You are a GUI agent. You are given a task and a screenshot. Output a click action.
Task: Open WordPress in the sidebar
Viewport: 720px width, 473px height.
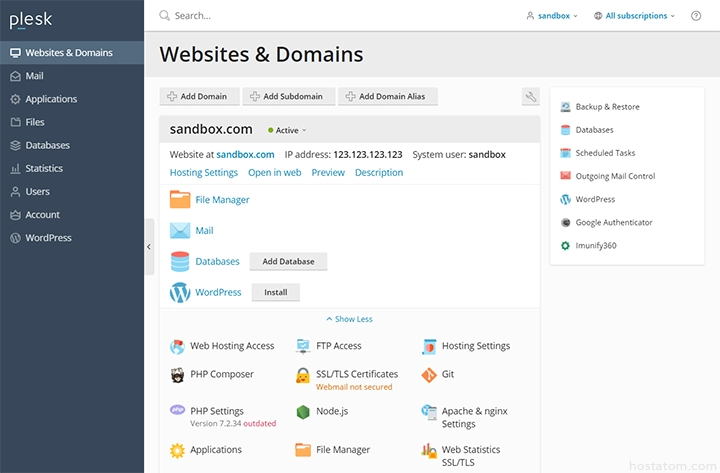pyautogui.click(x=72, y=238)
